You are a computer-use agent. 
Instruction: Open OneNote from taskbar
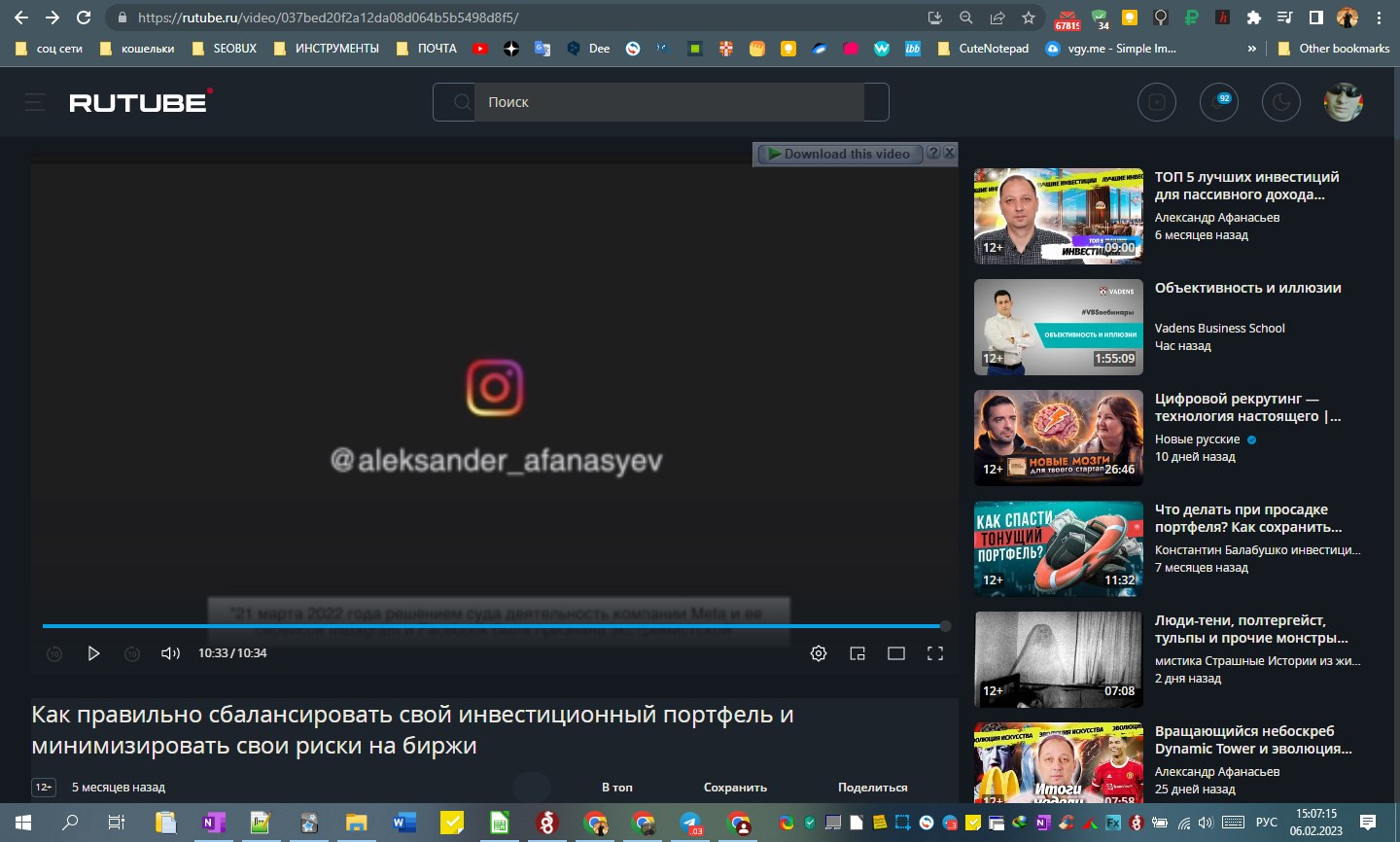[212, 823]
